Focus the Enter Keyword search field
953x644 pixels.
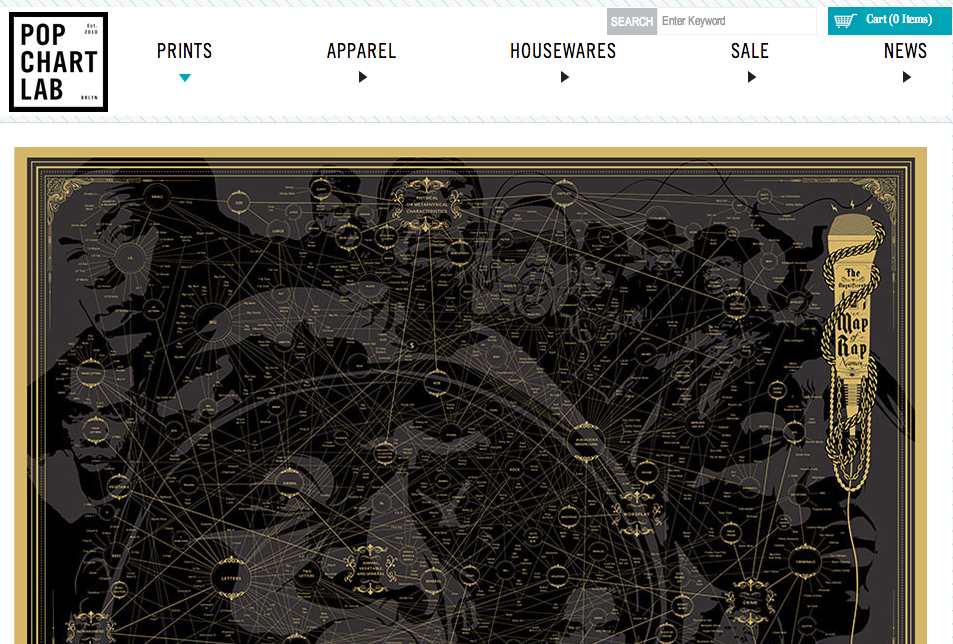737,21
